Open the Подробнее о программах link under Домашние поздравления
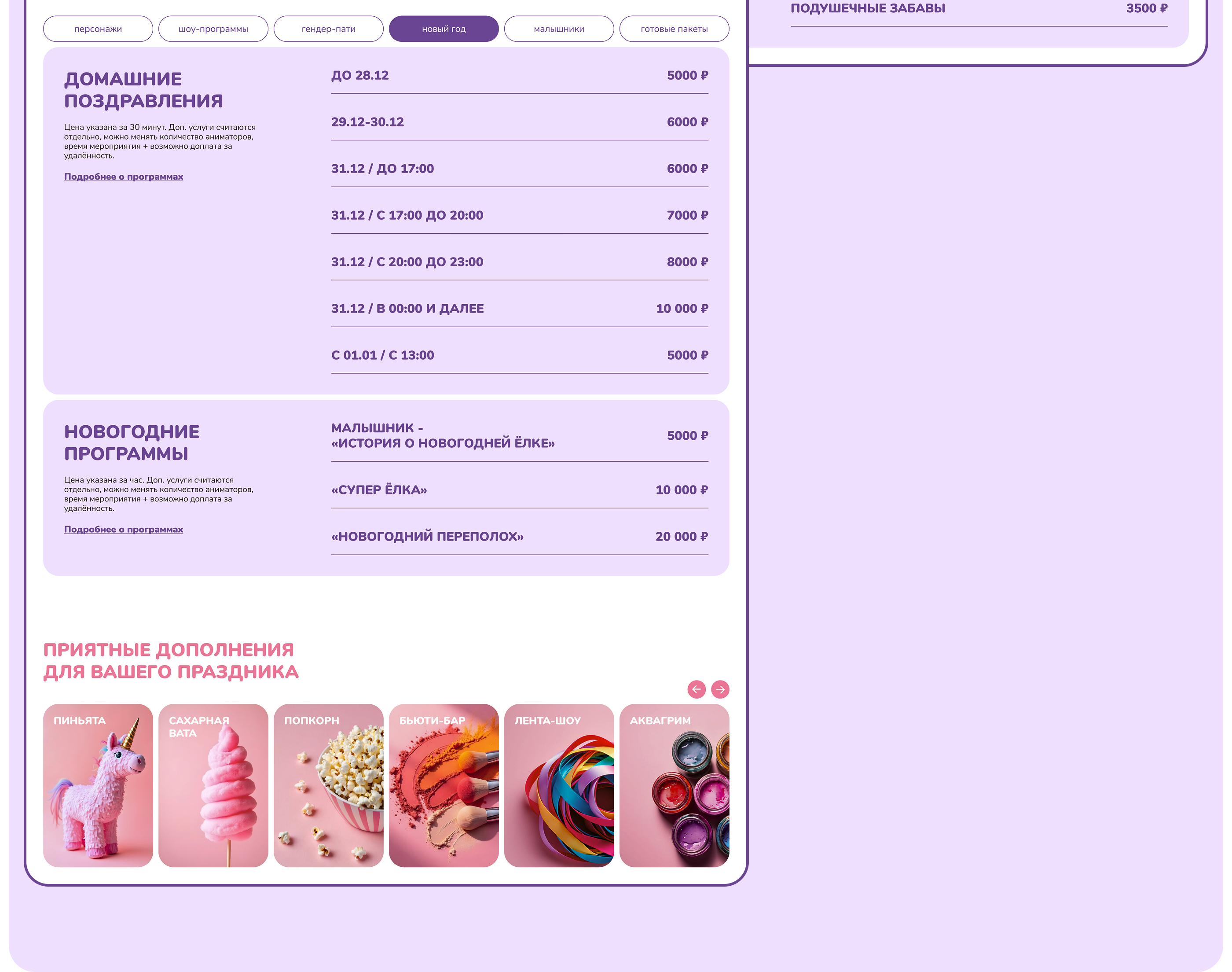The width and height of the screenshot is (1232, 972). click(124, 177)
